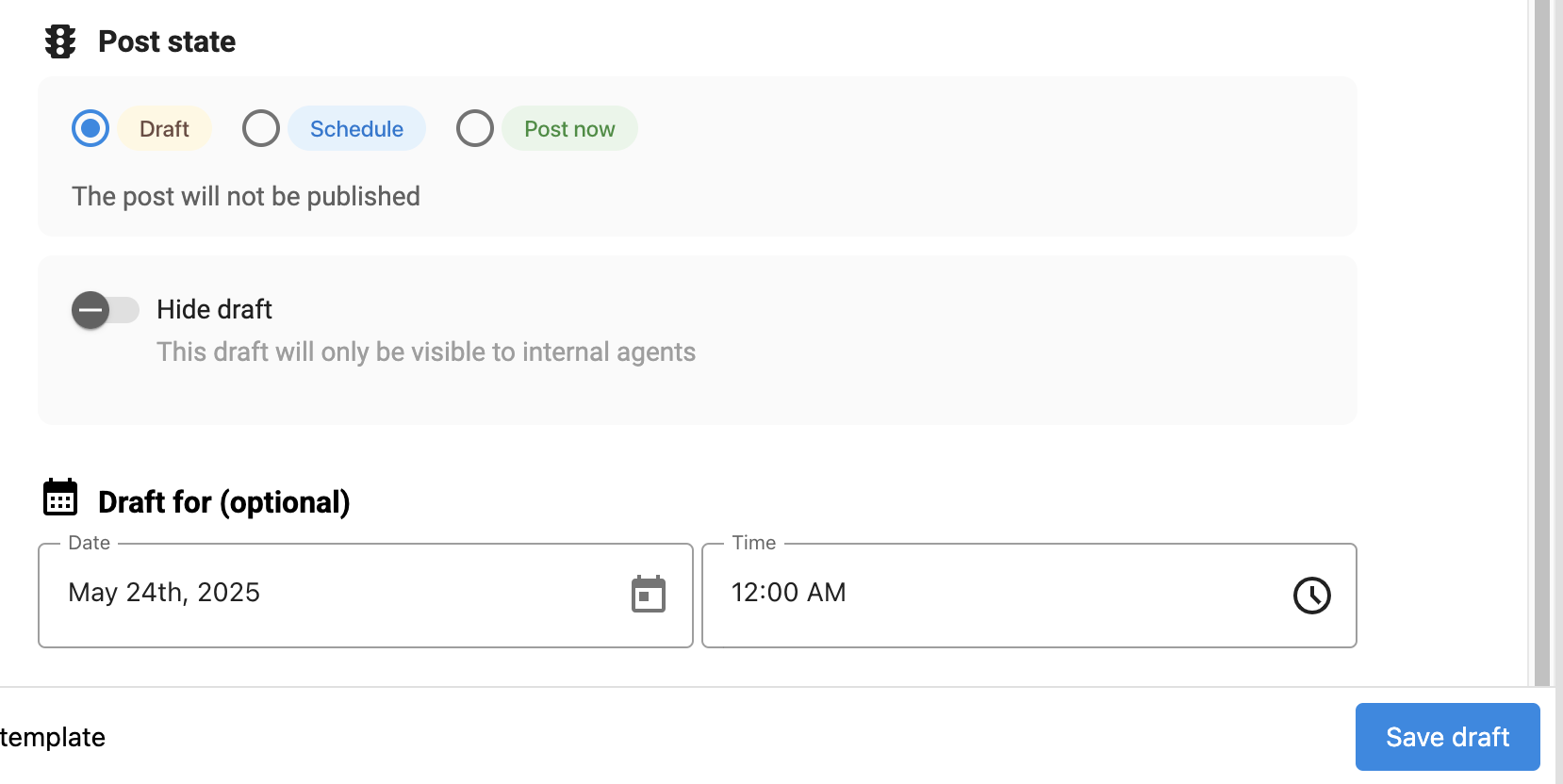
Task: Choose the Post now radio button
Action: [475, 128]
